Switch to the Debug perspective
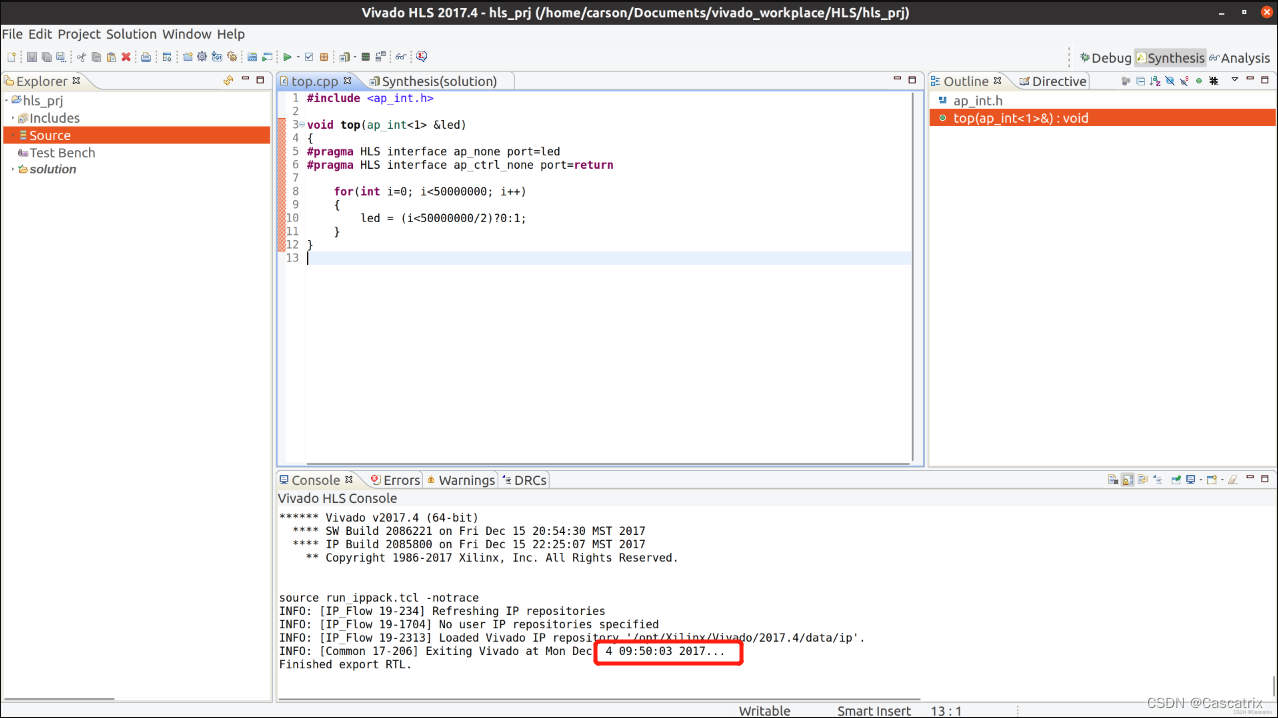Screen dimensions: 1278x718 pyautogui.click(x=1105, y=58)
